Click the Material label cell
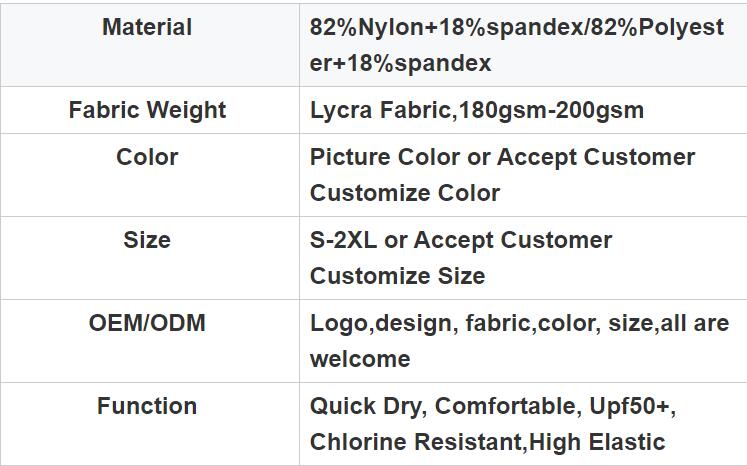747x466 pixels. click(x=147, y=27)
